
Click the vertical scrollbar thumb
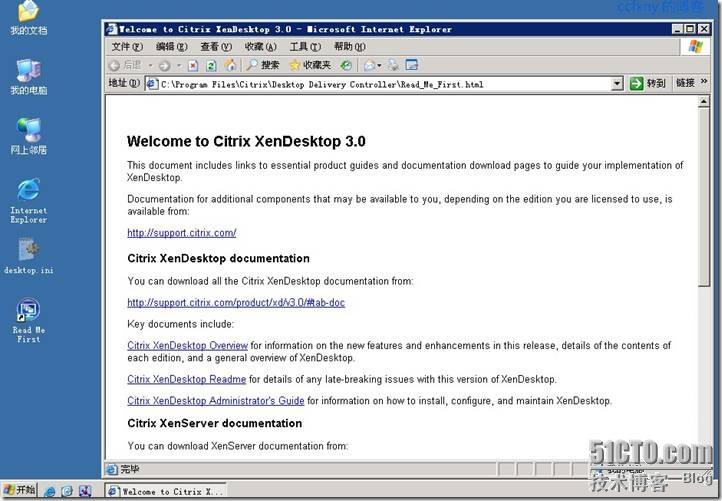(703, 197)
